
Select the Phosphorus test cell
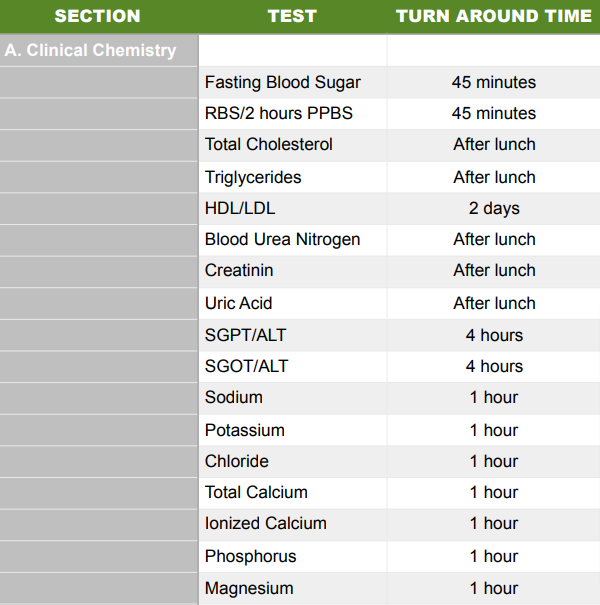251,556
